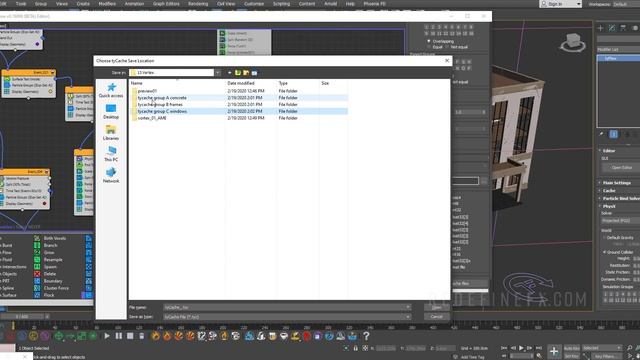The image size is (640, 360).
Task: Select the 'tycache group B frames' folder
Action: coord(160,104)
